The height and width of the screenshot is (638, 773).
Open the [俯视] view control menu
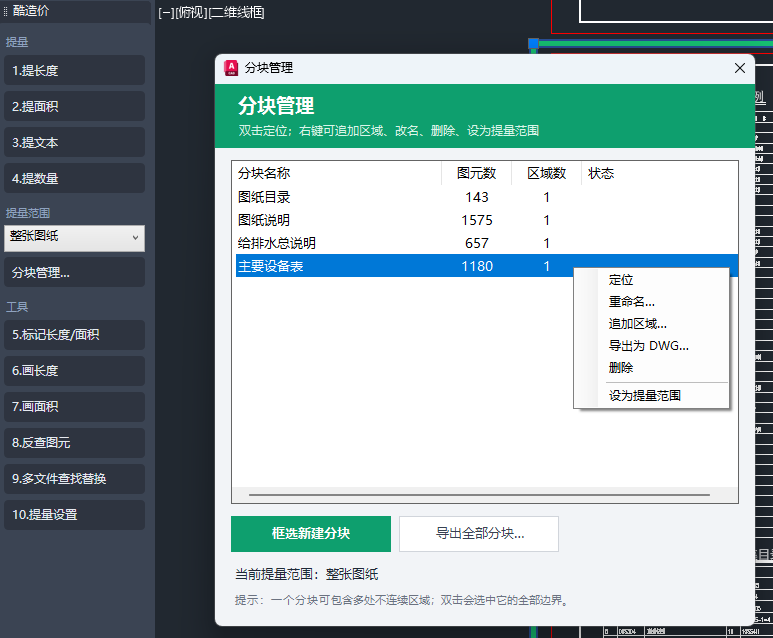click(192, 12)
